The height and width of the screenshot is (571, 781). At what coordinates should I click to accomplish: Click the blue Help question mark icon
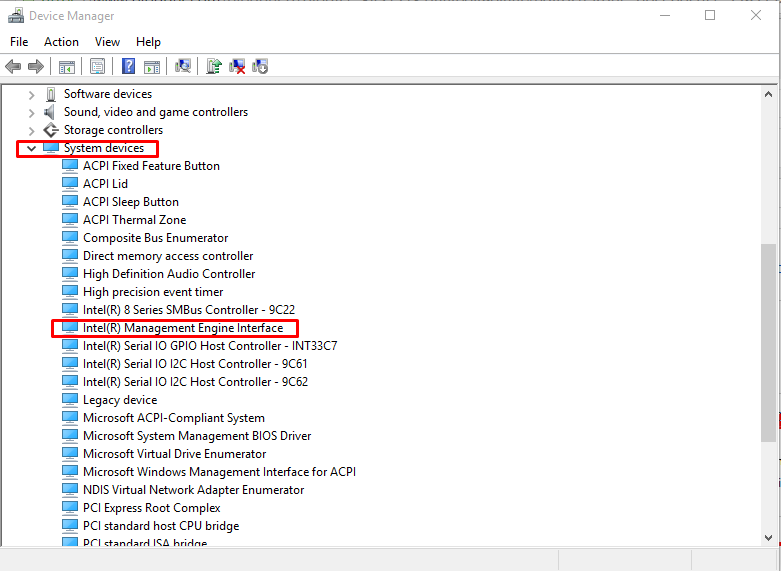point(129,66)
